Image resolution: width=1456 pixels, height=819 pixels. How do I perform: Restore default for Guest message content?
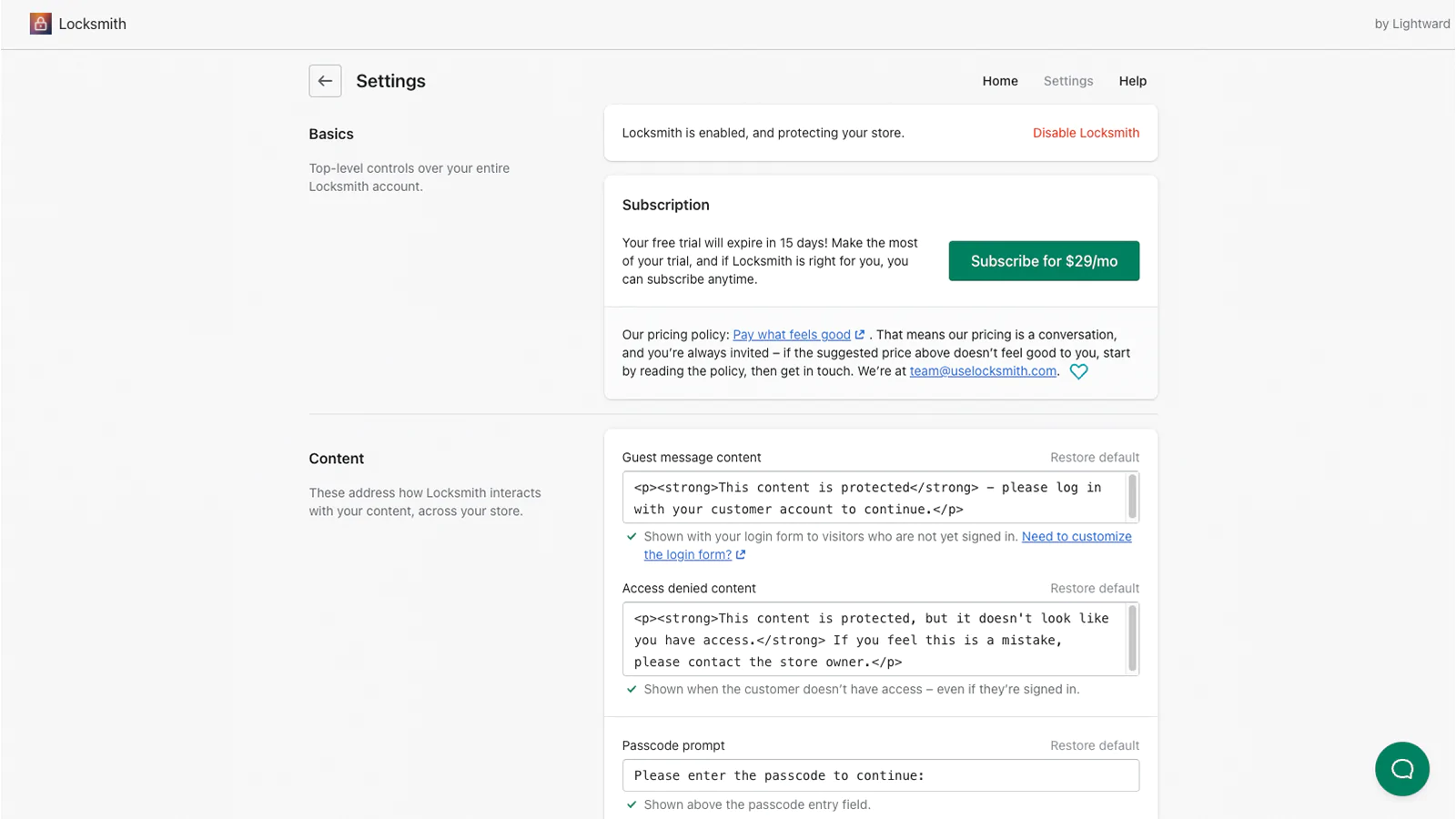(x=1095, y=458)
